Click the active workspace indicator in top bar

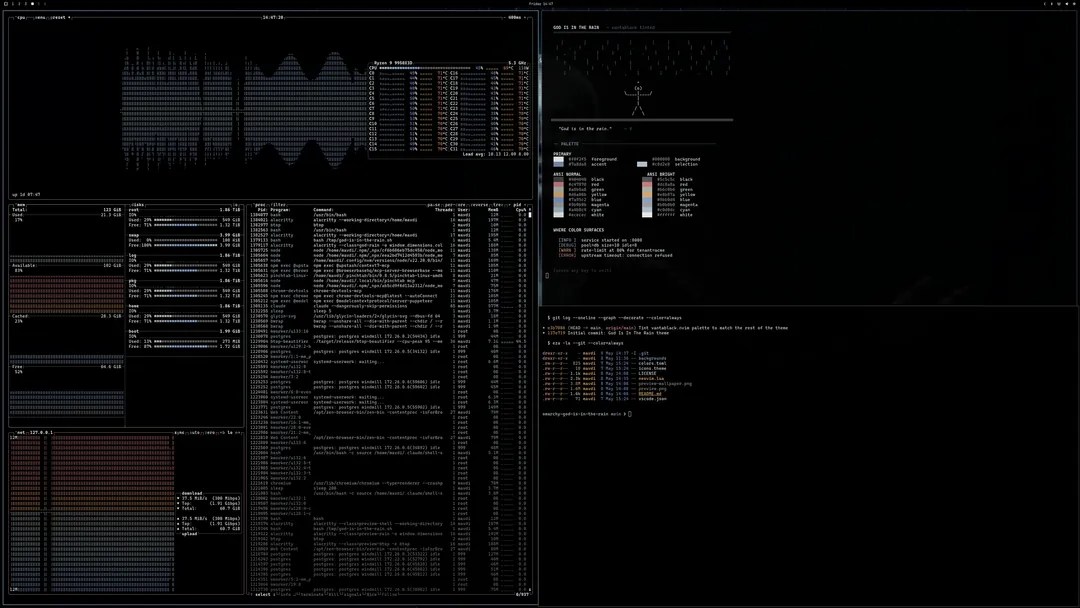[32, 3]
